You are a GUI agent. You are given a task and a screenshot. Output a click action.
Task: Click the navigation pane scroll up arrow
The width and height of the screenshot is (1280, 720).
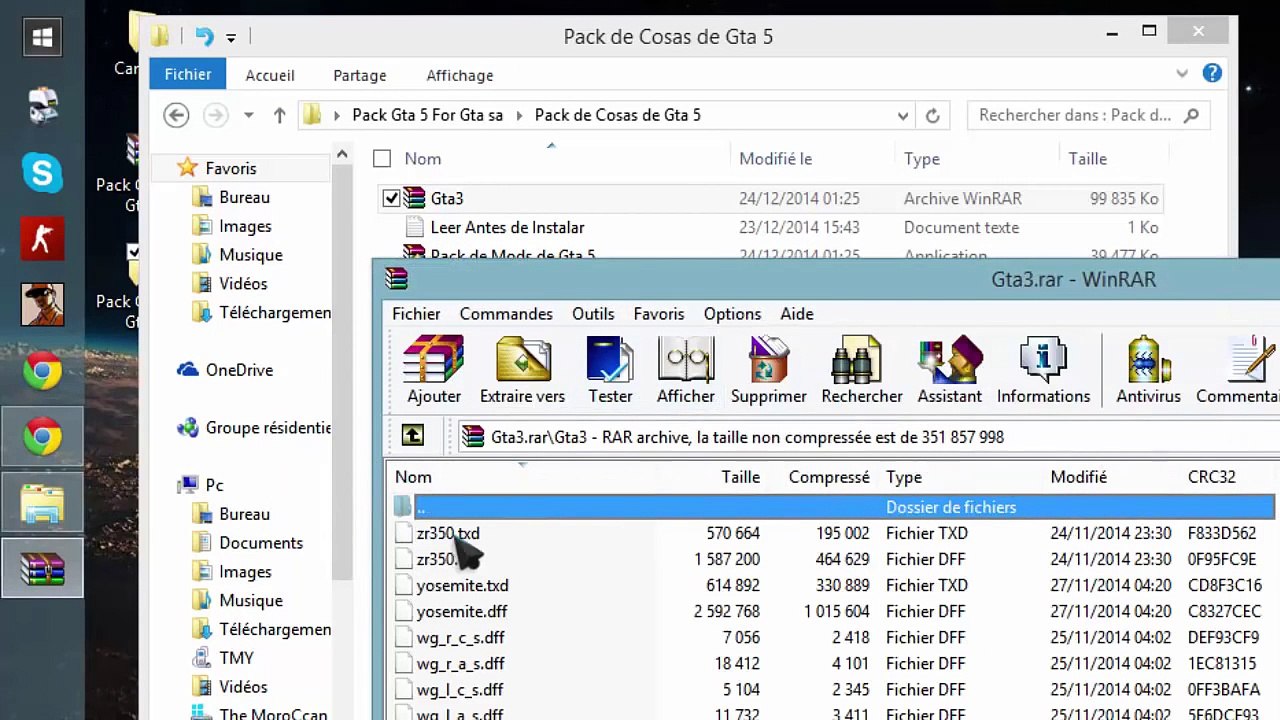[342, 154]
